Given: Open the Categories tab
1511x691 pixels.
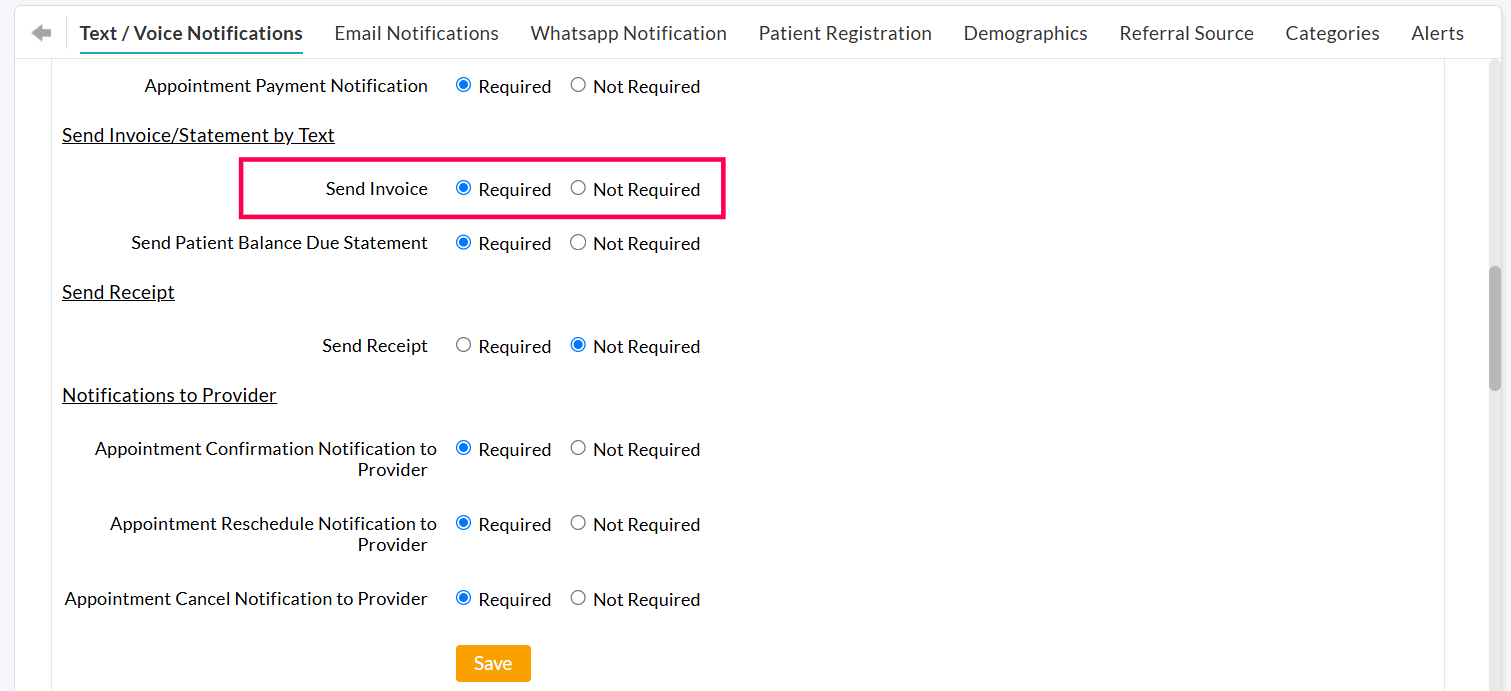Looking at the screenshot, I should click(x=1332, y=32).
